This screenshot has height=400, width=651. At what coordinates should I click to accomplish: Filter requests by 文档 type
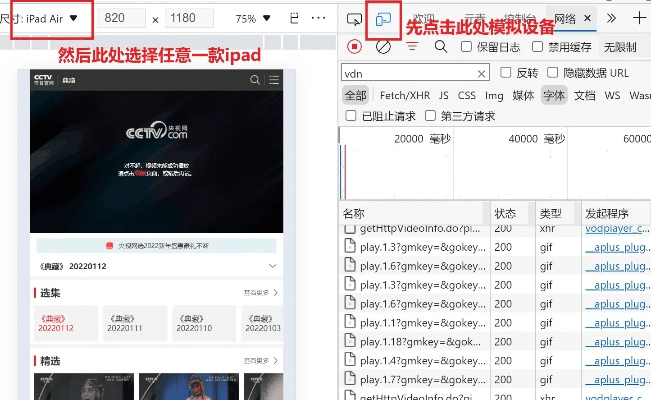(x=585, y=96)
